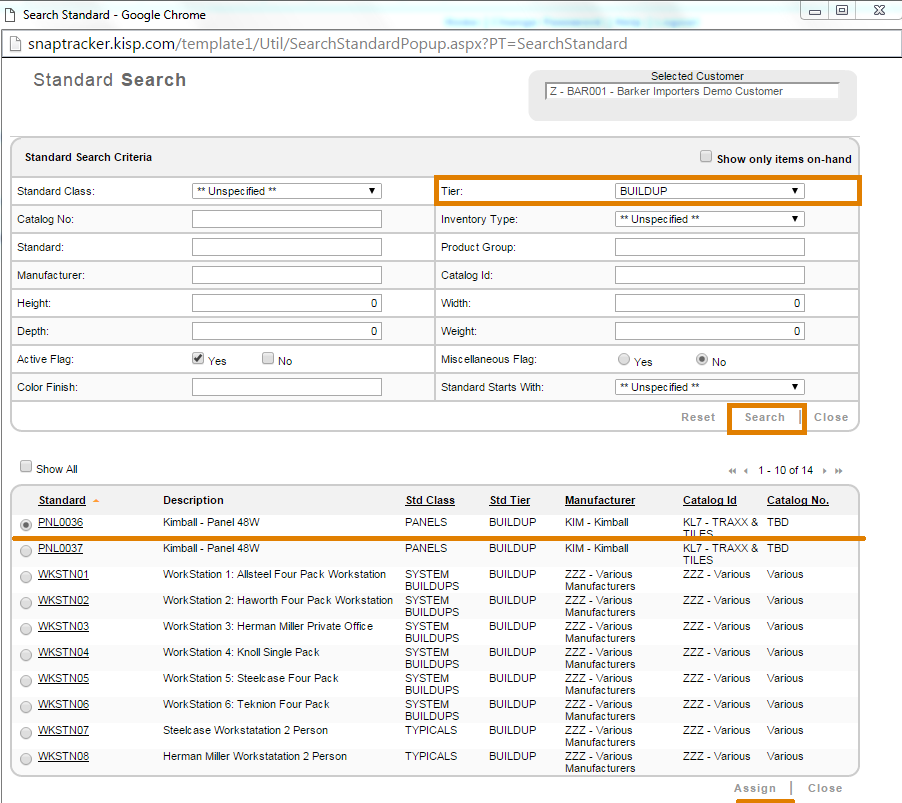902x803 pixels.
Task: Sort results by Manufacturer column
Action: 600,500
